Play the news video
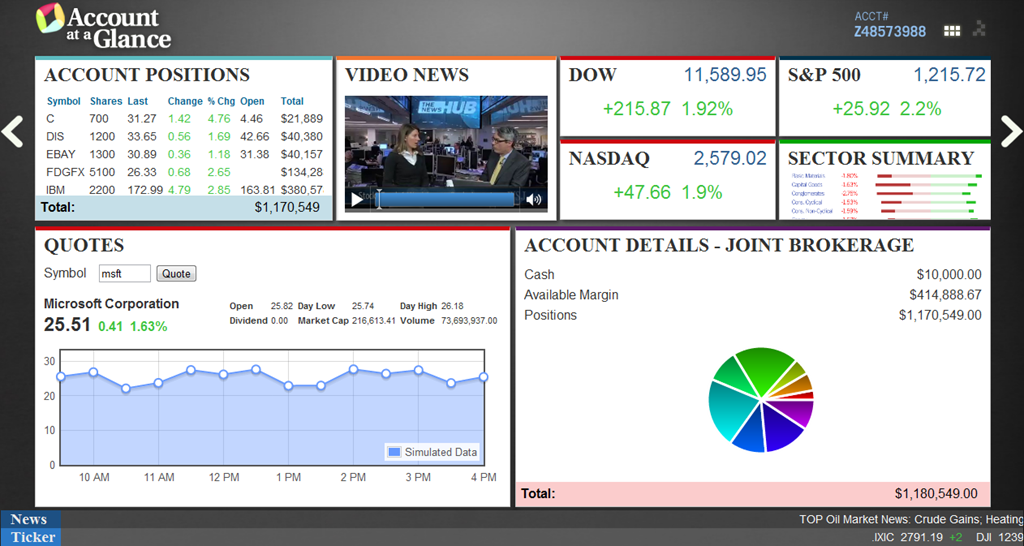1024x546 pixels. (357, 200)
